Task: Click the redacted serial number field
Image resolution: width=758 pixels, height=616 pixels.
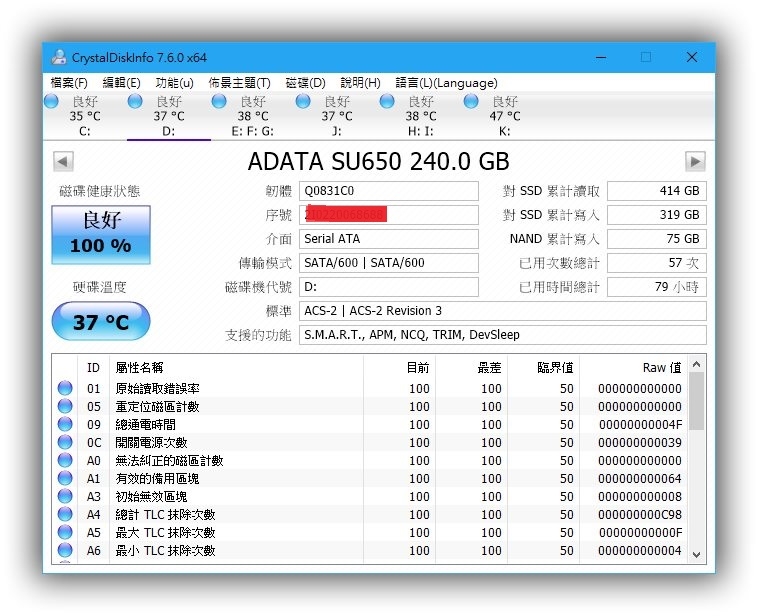Action: point(389,215)
